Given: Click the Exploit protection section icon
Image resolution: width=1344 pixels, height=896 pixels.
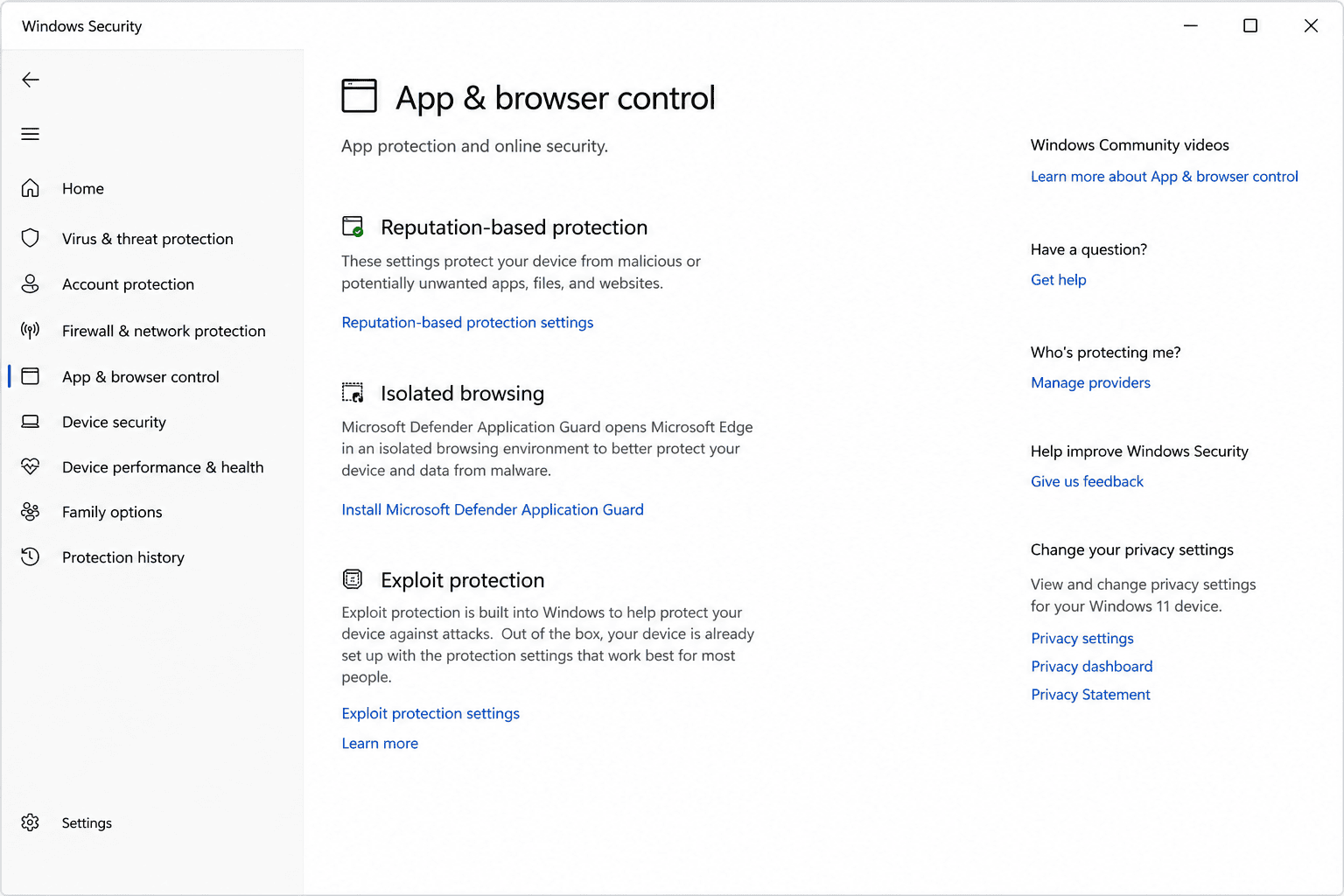Looking at the screenshot, I should (353, 578).
